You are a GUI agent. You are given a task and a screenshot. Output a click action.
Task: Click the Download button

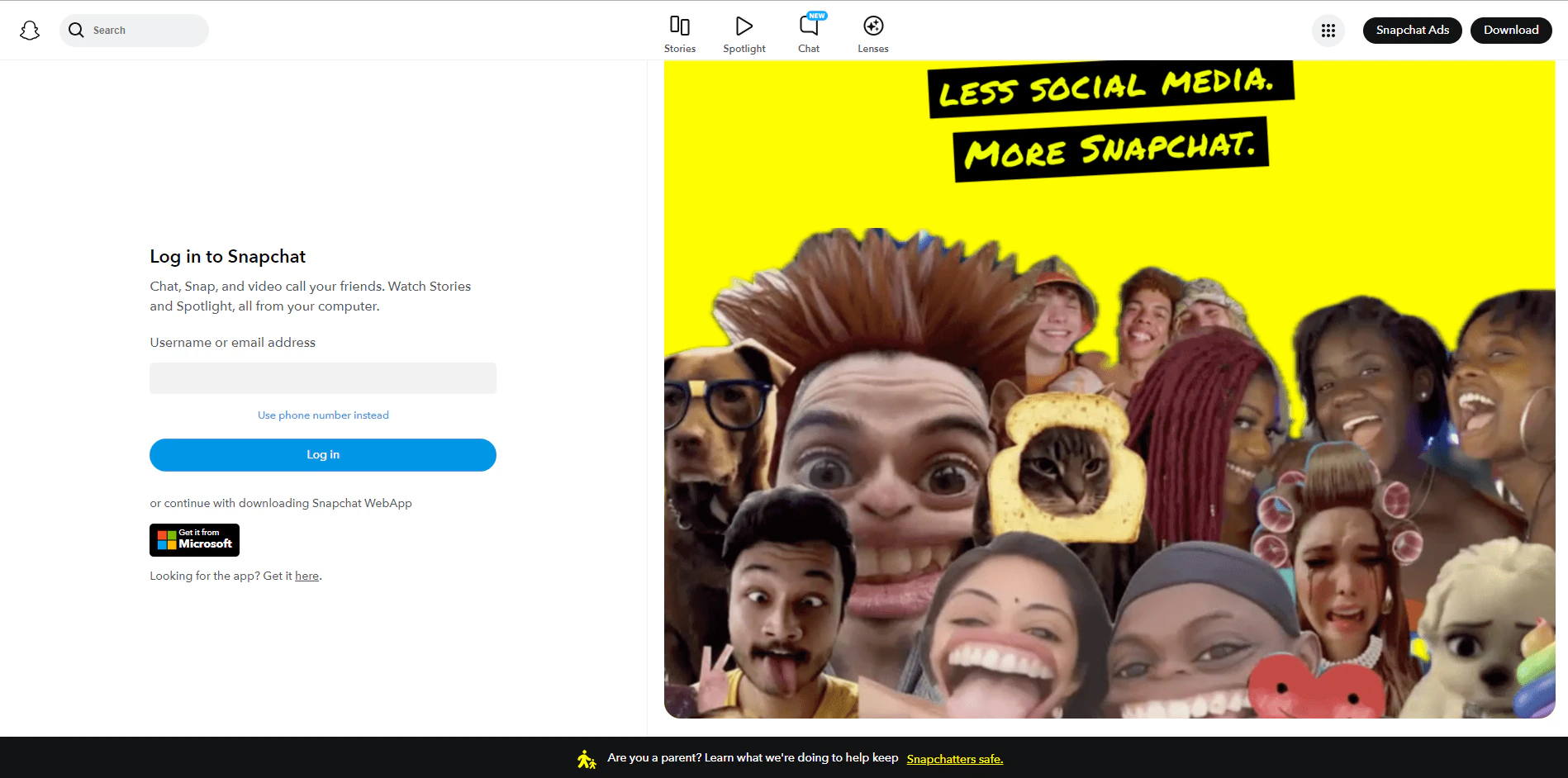pos(1511,31)
